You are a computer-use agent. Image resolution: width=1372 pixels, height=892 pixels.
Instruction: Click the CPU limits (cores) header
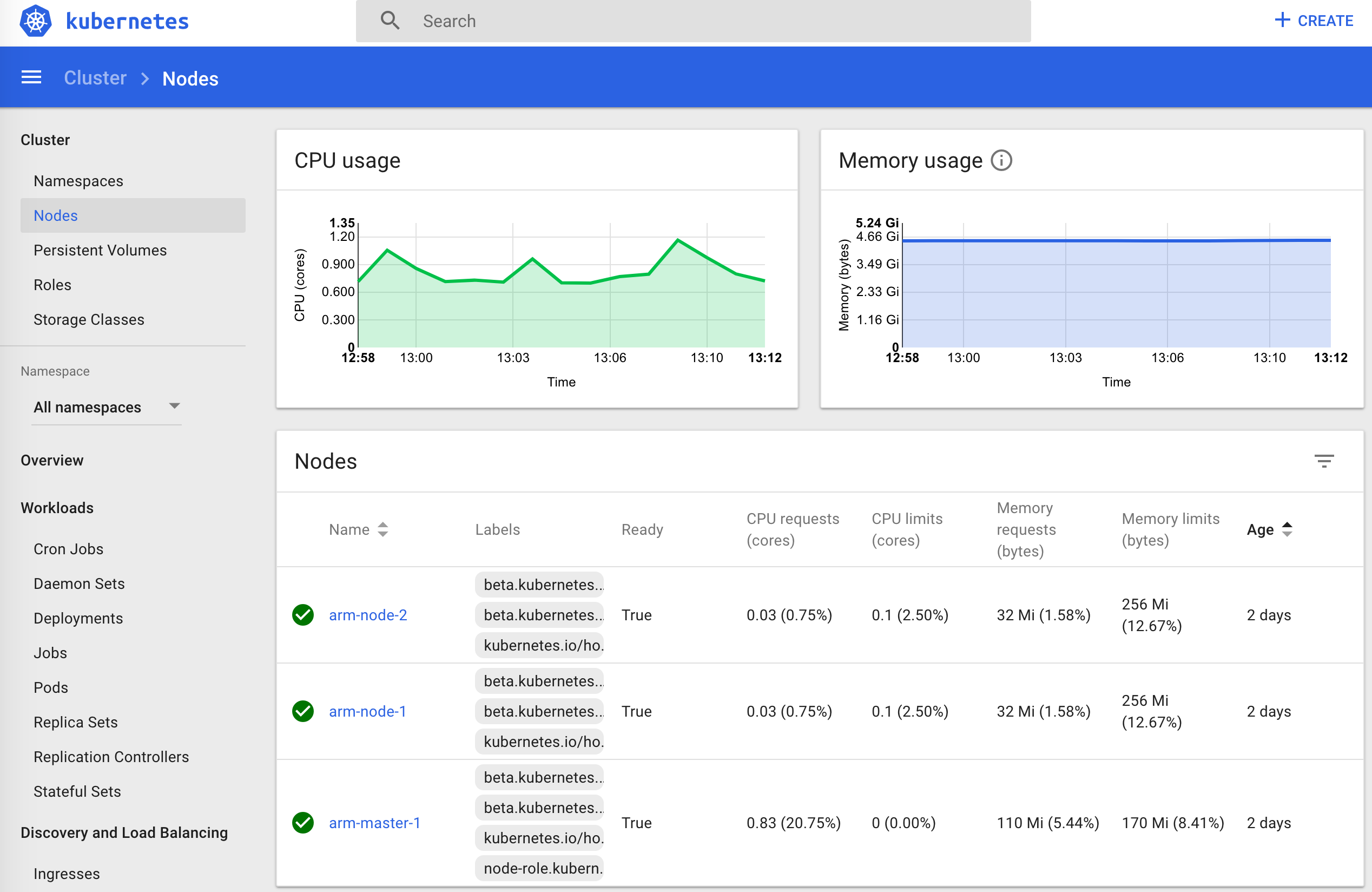[907, 529]
